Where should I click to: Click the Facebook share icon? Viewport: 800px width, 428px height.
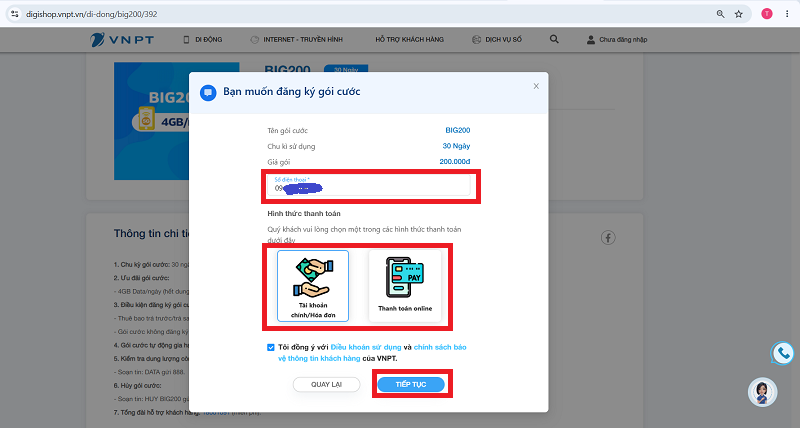pyautogui.click(x=608, y=237)
